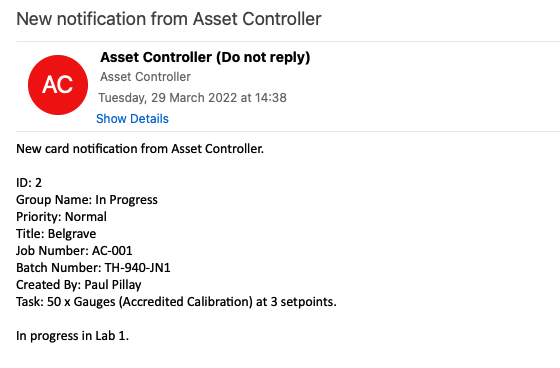Click the (Do not reply) text in sender

click(x=263, y=58)
